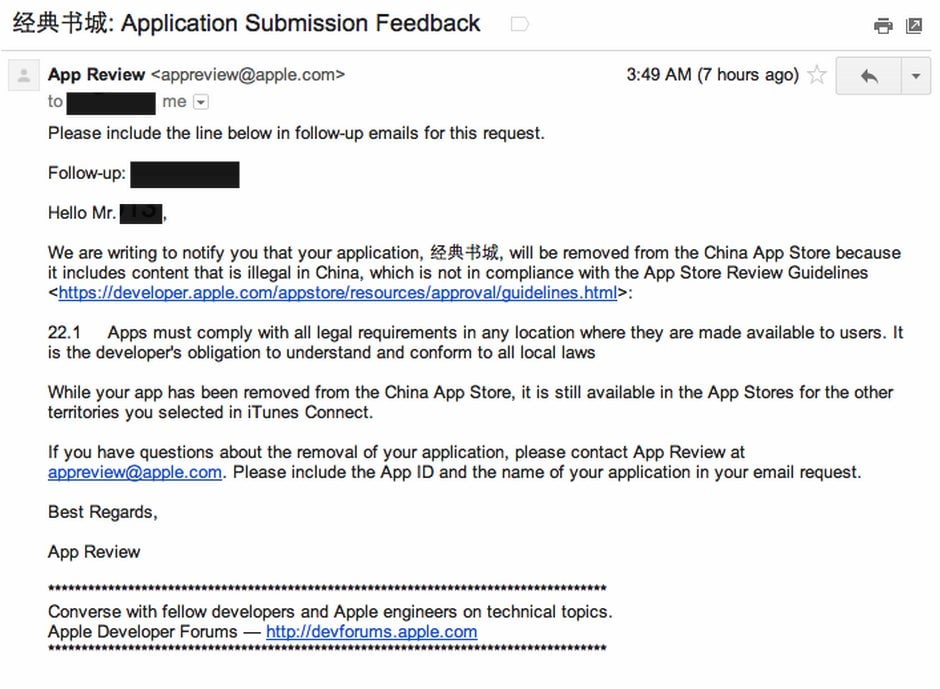
Task: Click the sender avatar placeholder
Action: [x=24, y=76]
